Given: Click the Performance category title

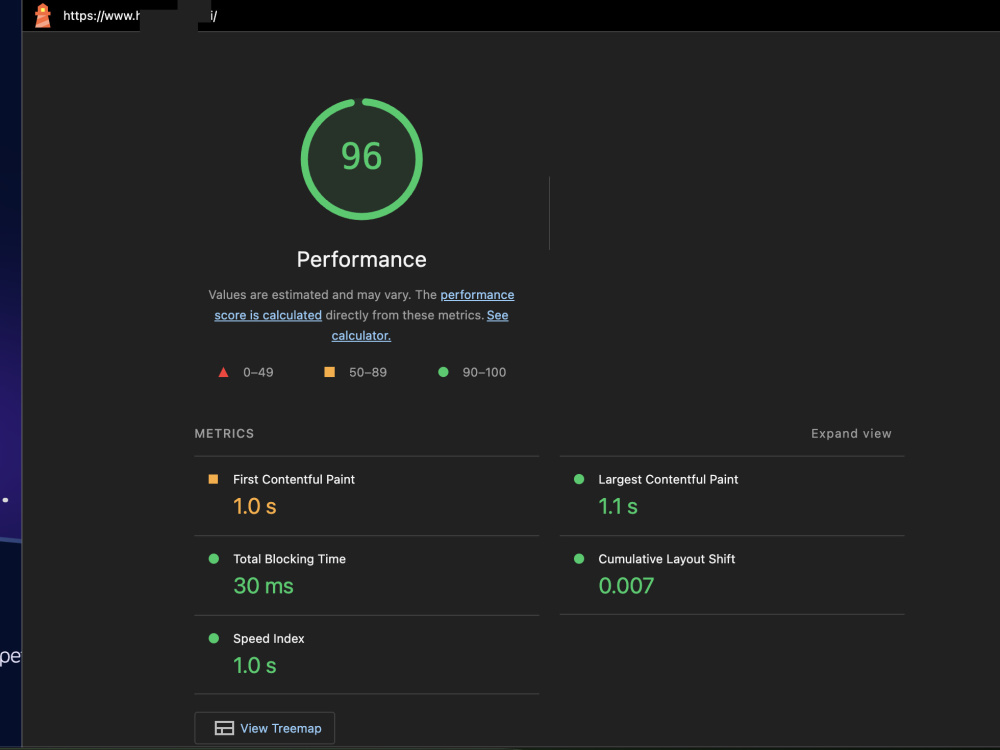Looking at the screenshot, I should click(362, 260).
